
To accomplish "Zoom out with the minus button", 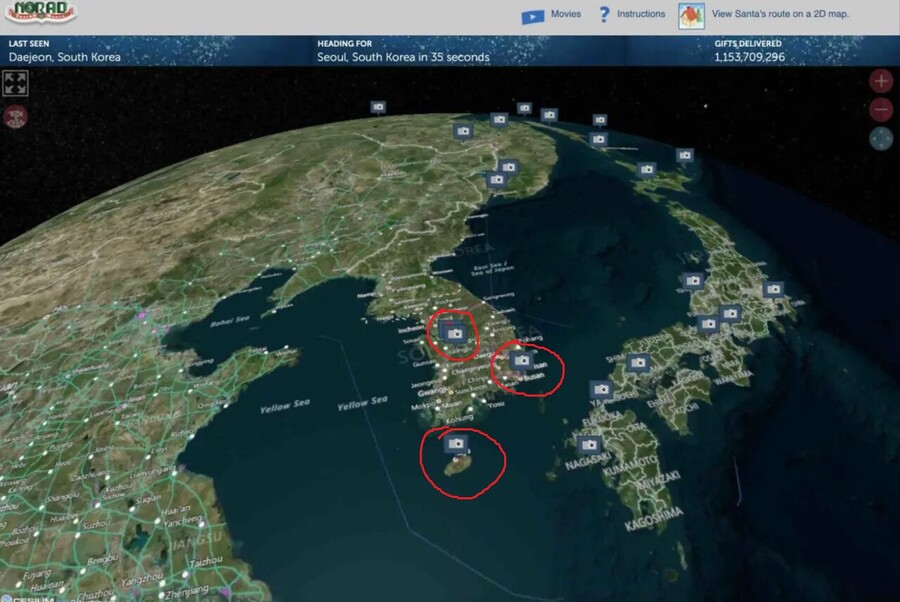I will (881, 110).
